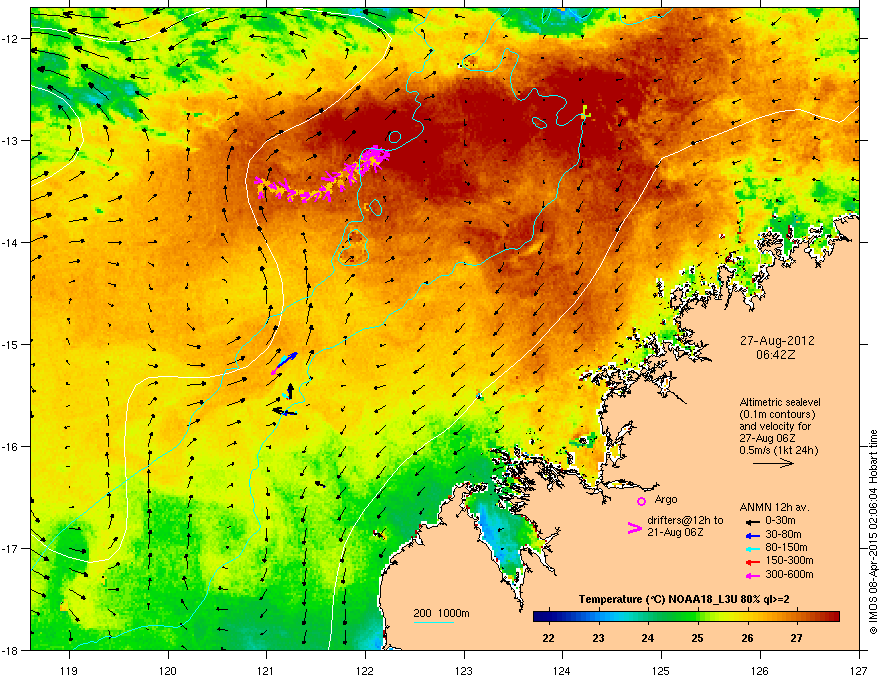This screenshot has height=680, width=880.
Task: Click the '200 1000m' bathymetry label
Action: point(441,613)
